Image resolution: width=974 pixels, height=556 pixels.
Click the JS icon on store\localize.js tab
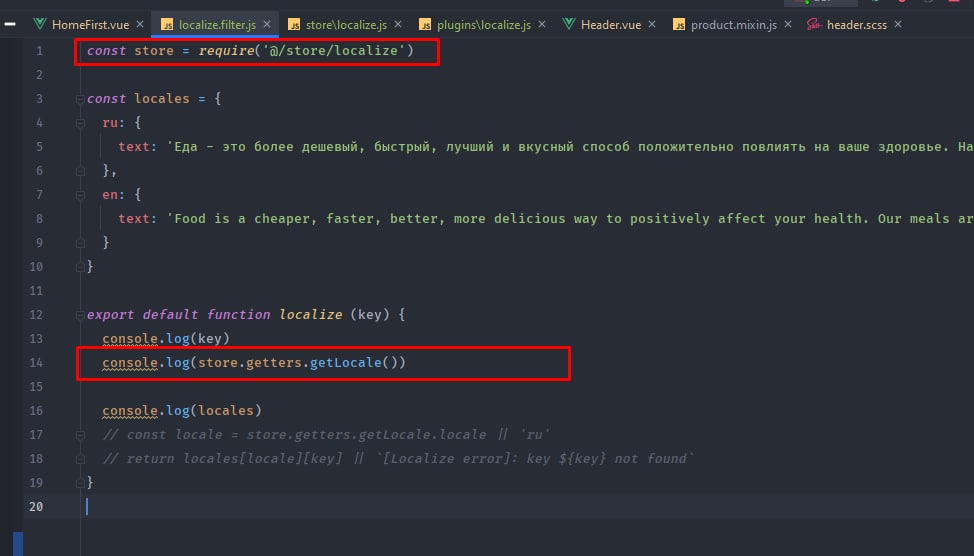294,25
